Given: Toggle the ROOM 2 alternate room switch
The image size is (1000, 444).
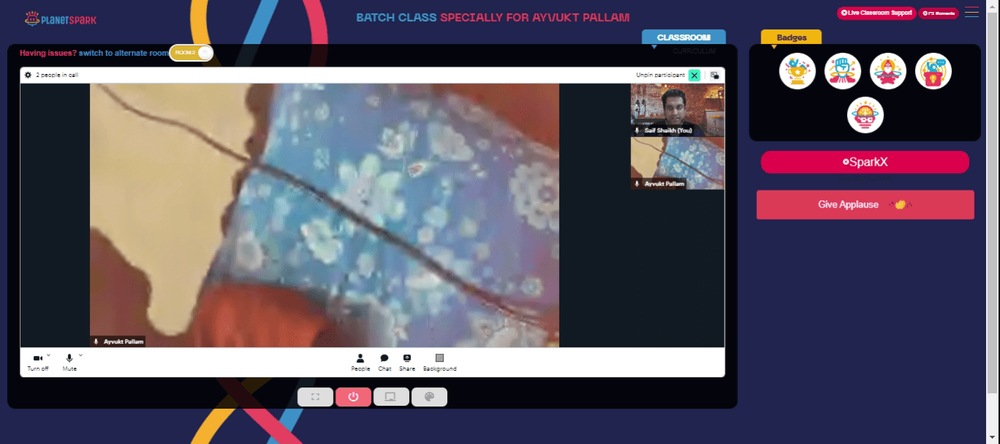Looking at the screenshot, I should pyautogui.click(x=191, y=52).
